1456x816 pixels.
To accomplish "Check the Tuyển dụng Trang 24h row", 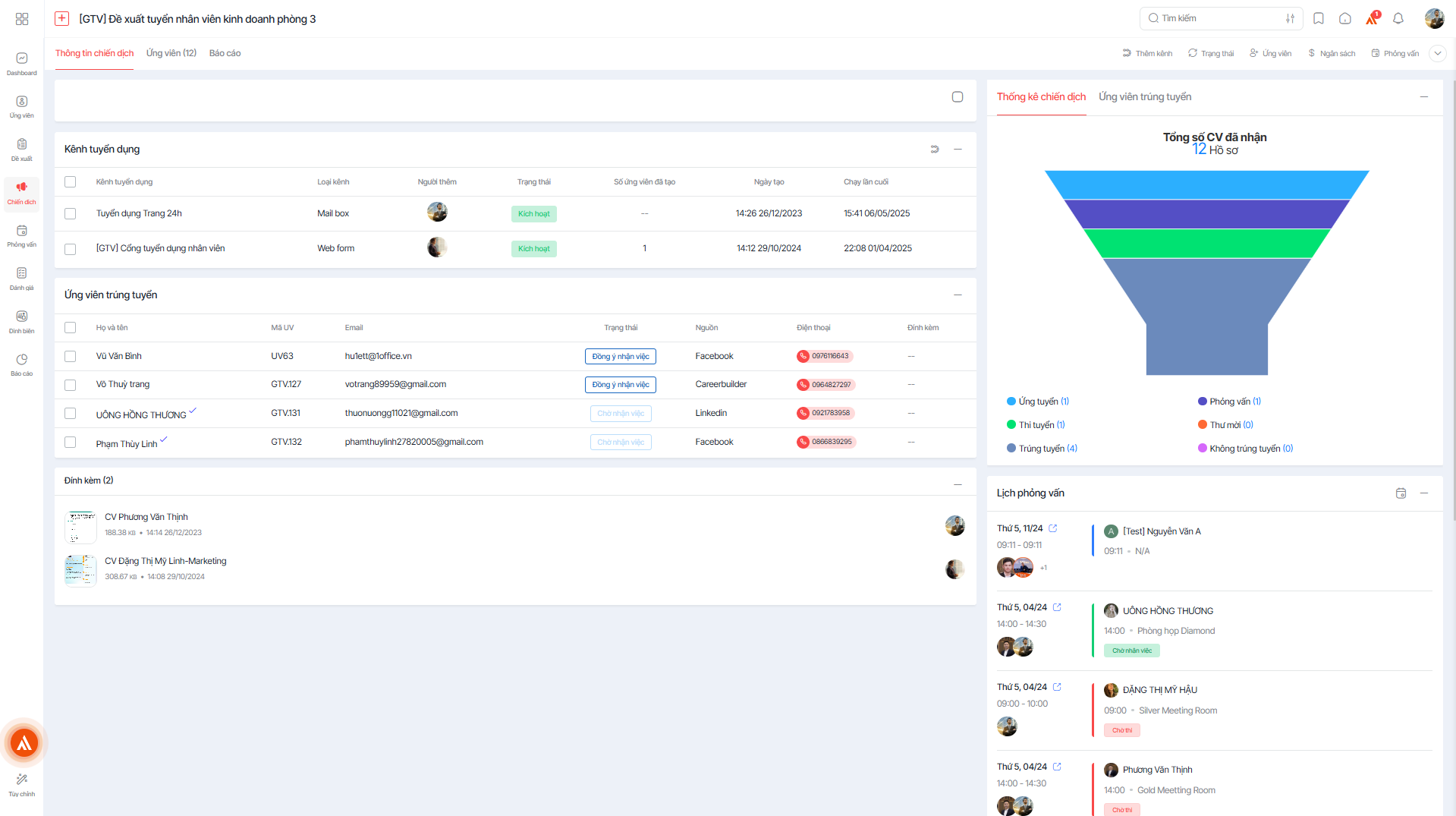I will pos(71,214).
